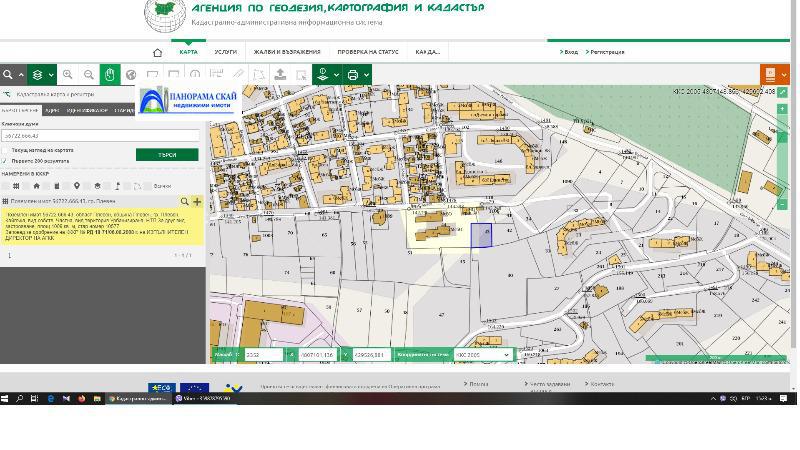Click the globe full extent icon

click(131, 75)
